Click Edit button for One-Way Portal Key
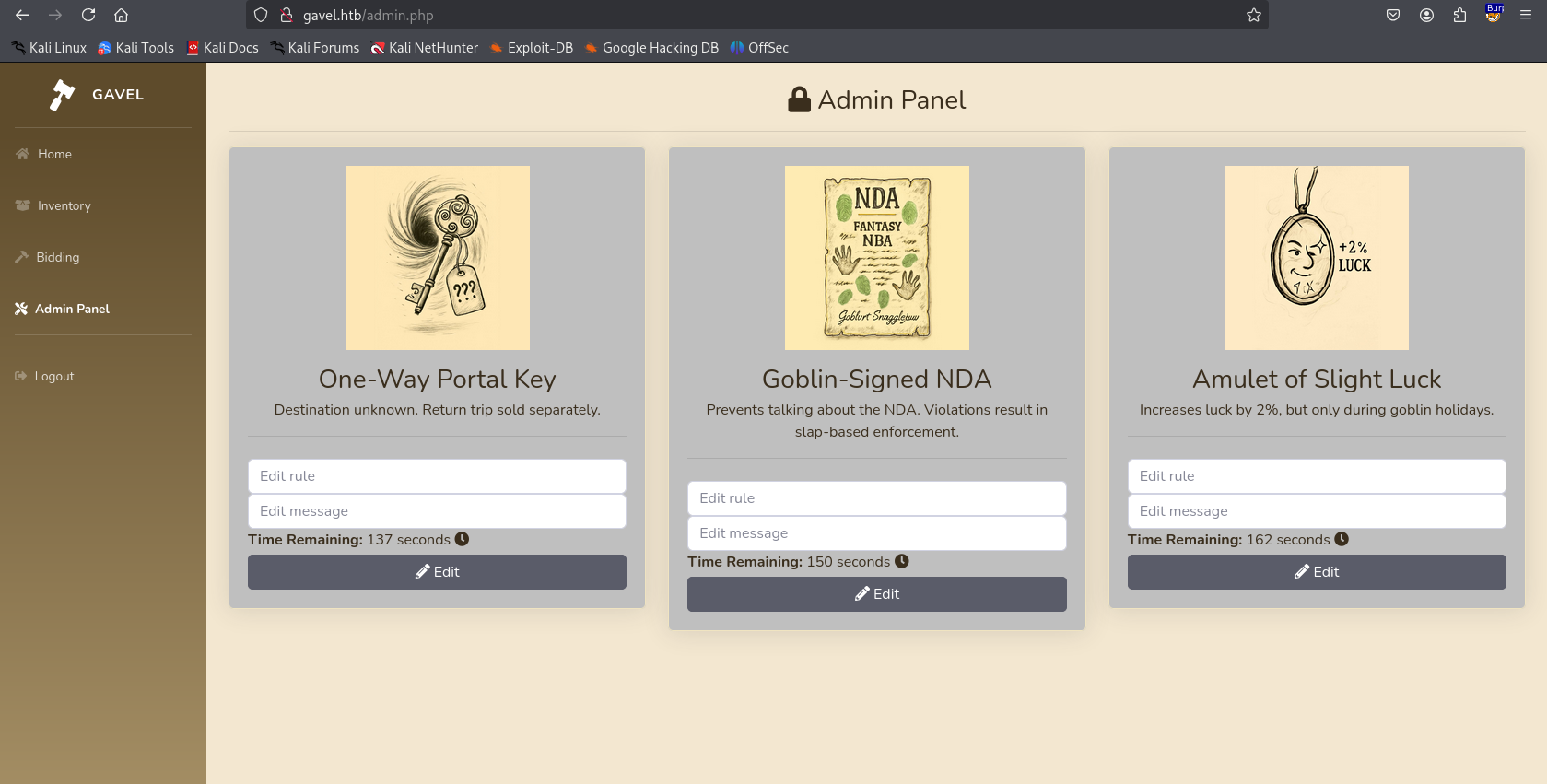This screenshot has width=1547, height=784. (437, 572)
